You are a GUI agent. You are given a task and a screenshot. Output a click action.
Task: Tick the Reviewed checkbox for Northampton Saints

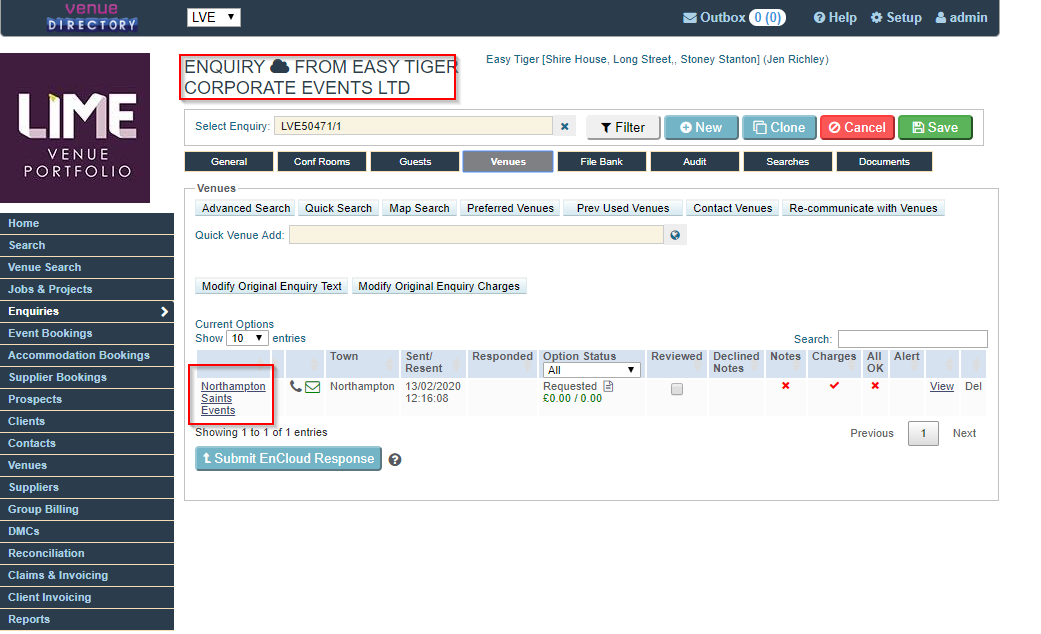pos(677,389)
